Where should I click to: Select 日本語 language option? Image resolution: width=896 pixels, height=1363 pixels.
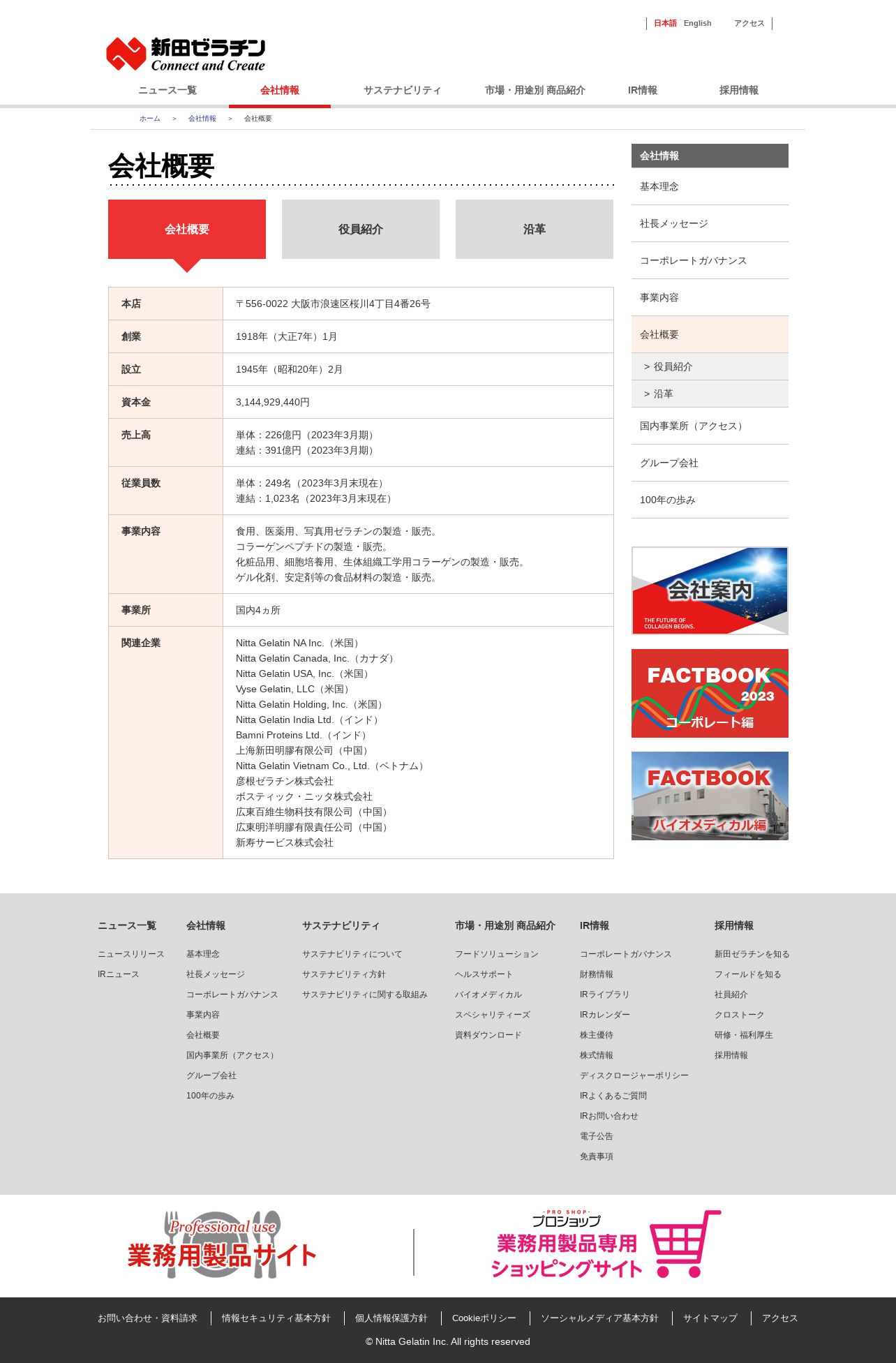click(665, 23)
